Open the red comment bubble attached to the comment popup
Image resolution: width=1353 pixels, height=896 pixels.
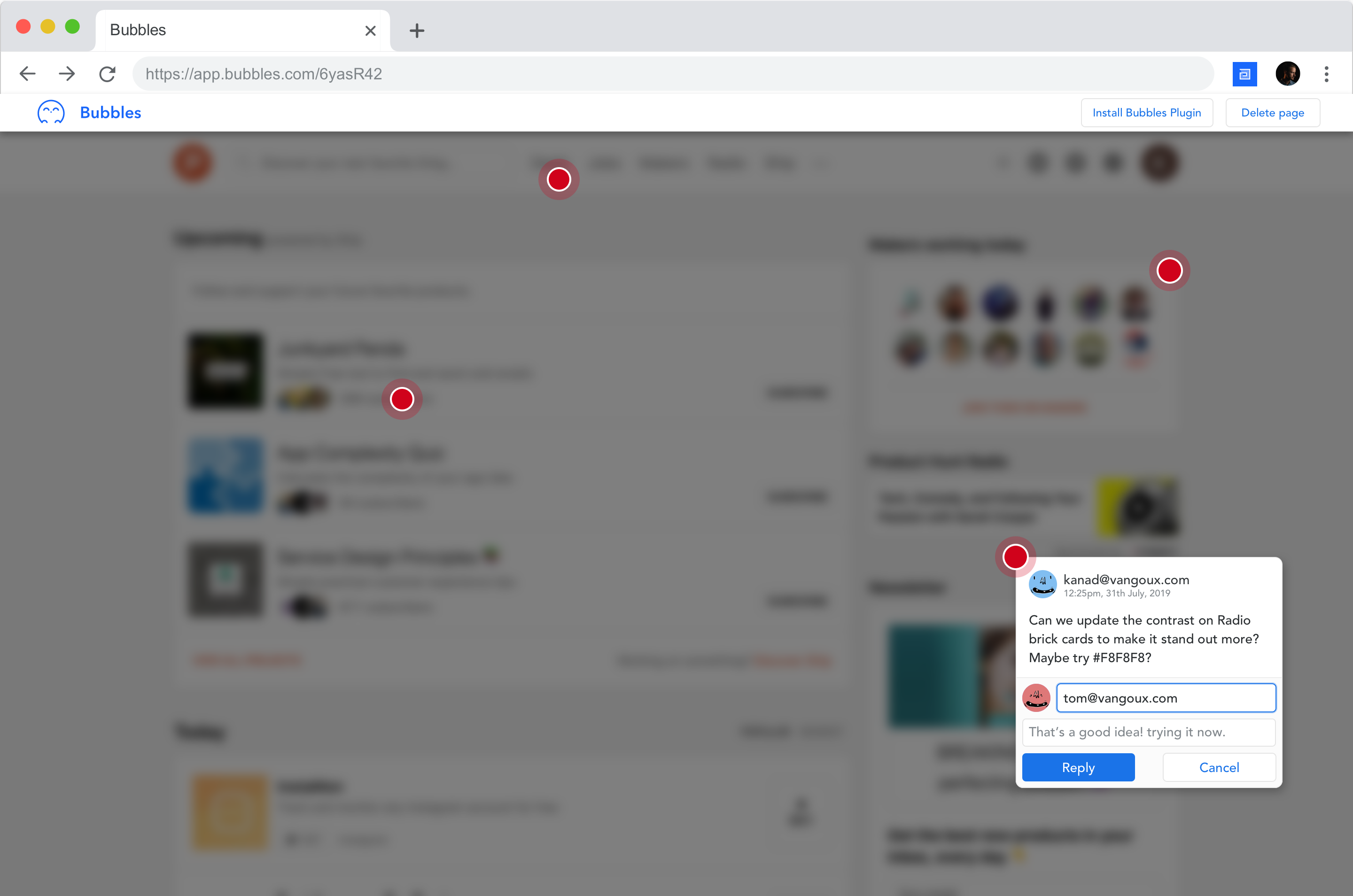(x=1015, y=557)
